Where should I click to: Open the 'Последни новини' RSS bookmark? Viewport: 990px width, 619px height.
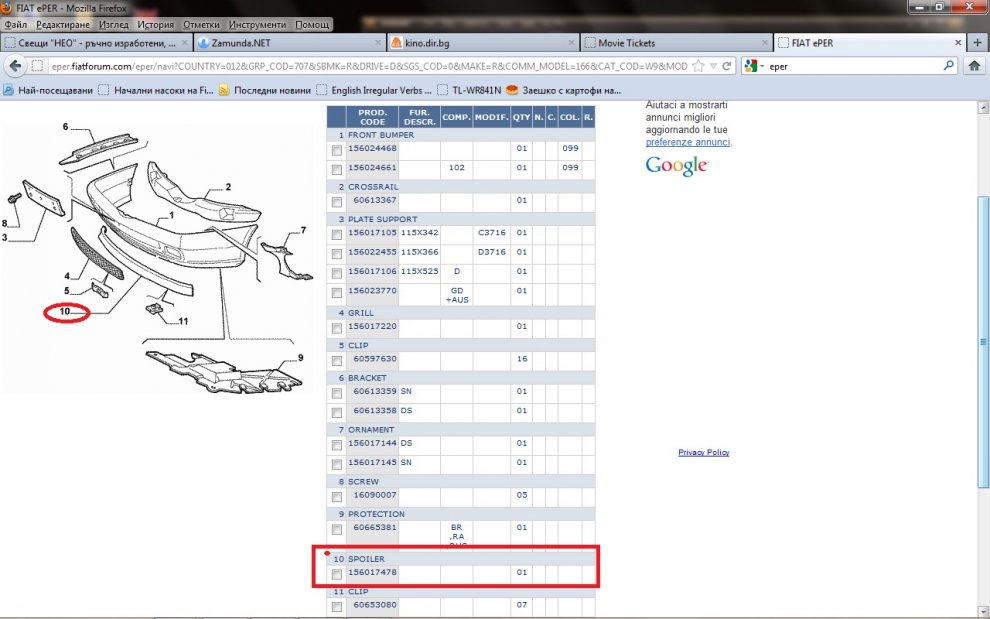point(265,90)
